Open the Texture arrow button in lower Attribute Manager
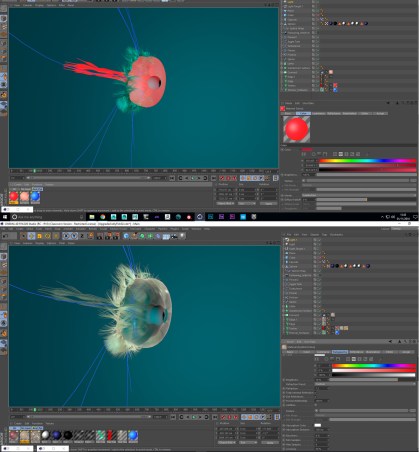419x452 pixels. click(x=316, y=410)
